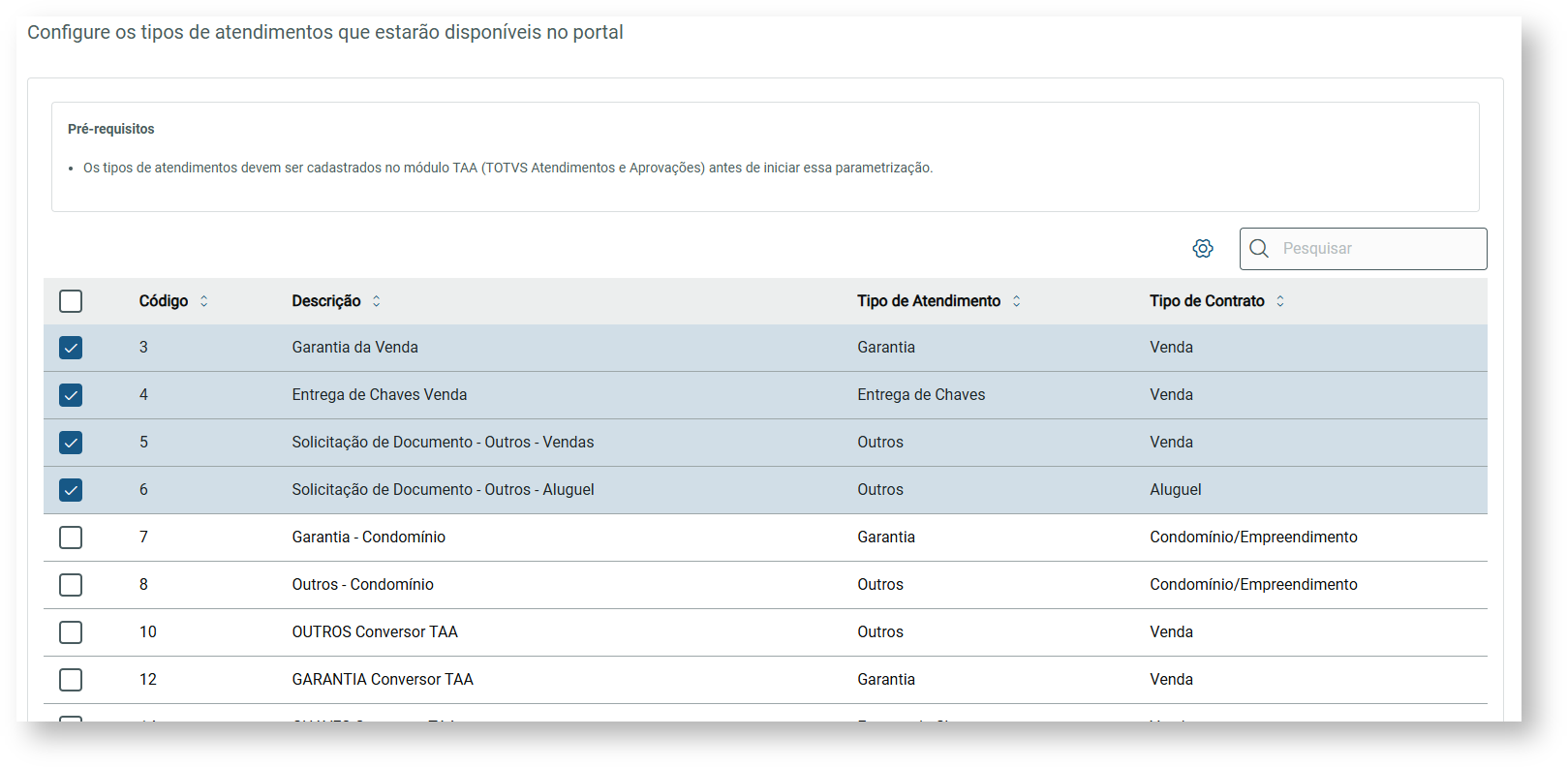Click the Tipo de Contrato header label
The image size is (1568, 768).
pos(1207,301)
